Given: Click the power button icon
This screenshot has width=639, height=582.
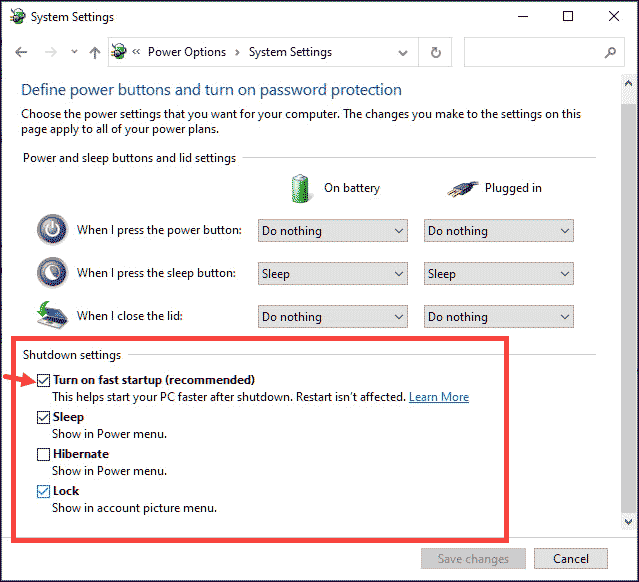Looking at the screenshot, I should pyautogui.click(x=51, y=230).
